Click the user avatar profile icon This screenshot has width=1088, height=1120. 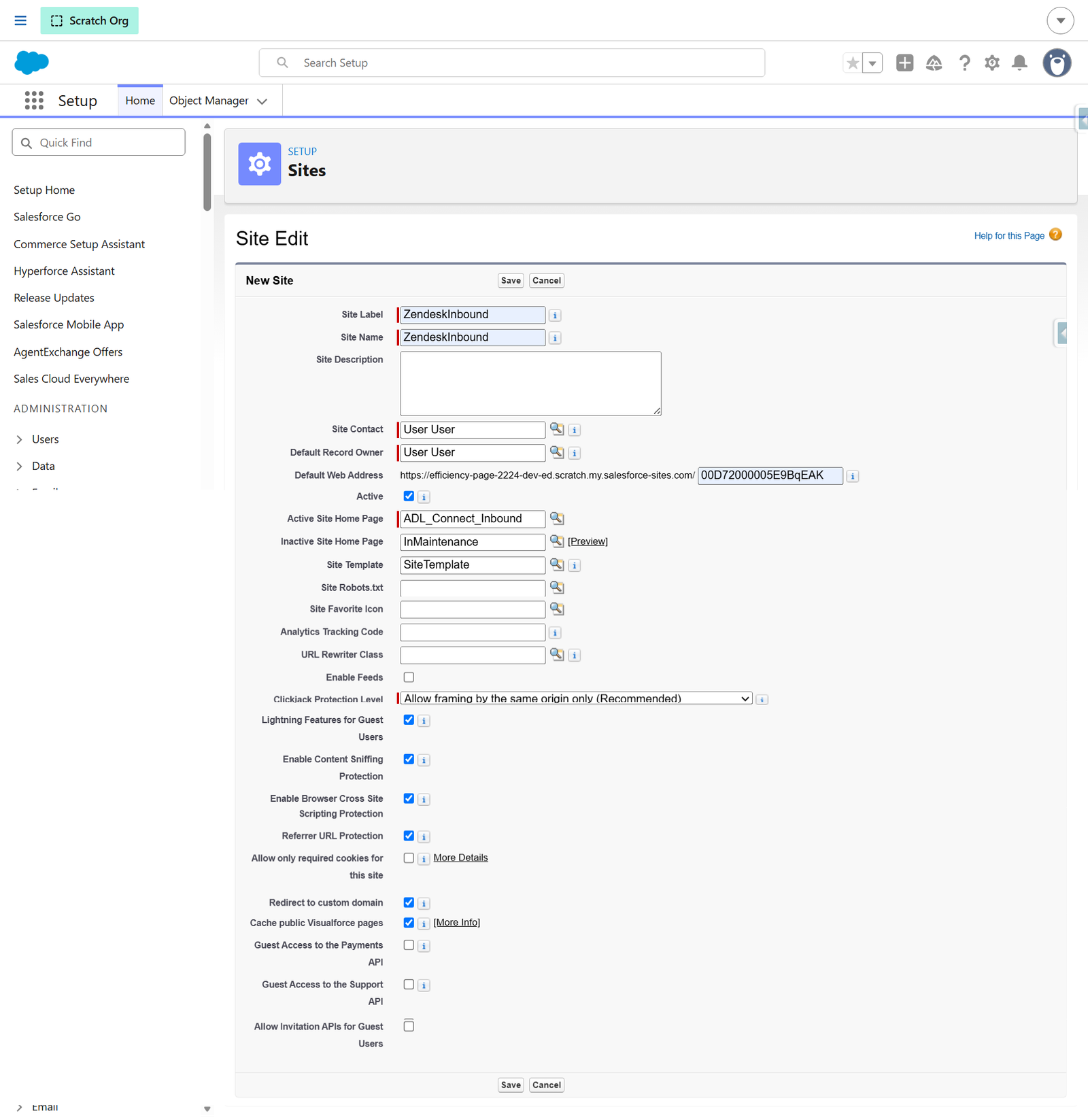pos(1057,63)
